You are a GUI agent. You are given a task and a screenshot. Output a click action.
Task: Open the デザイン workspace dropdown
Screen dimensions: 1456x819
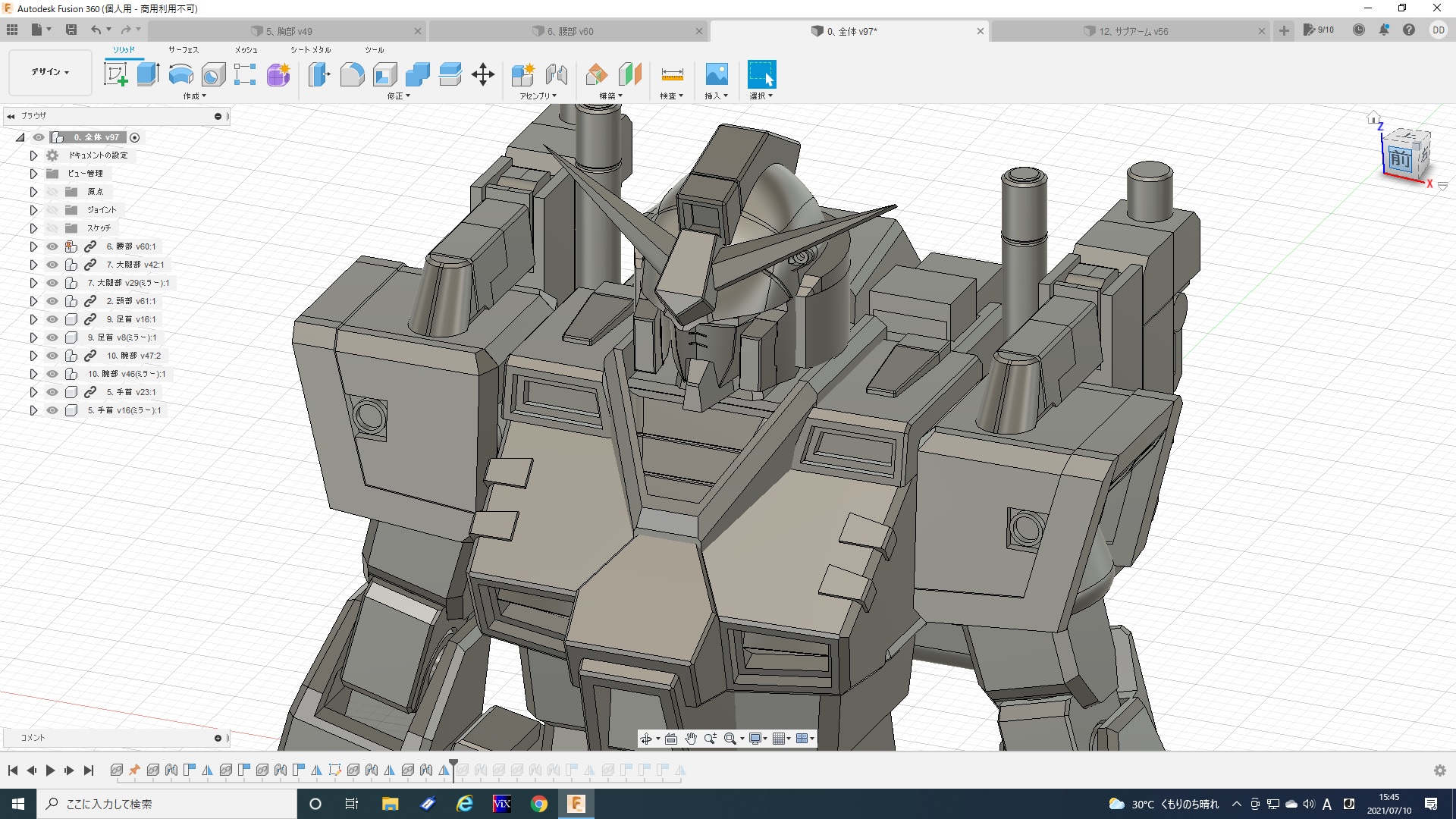tap(50, 72)
